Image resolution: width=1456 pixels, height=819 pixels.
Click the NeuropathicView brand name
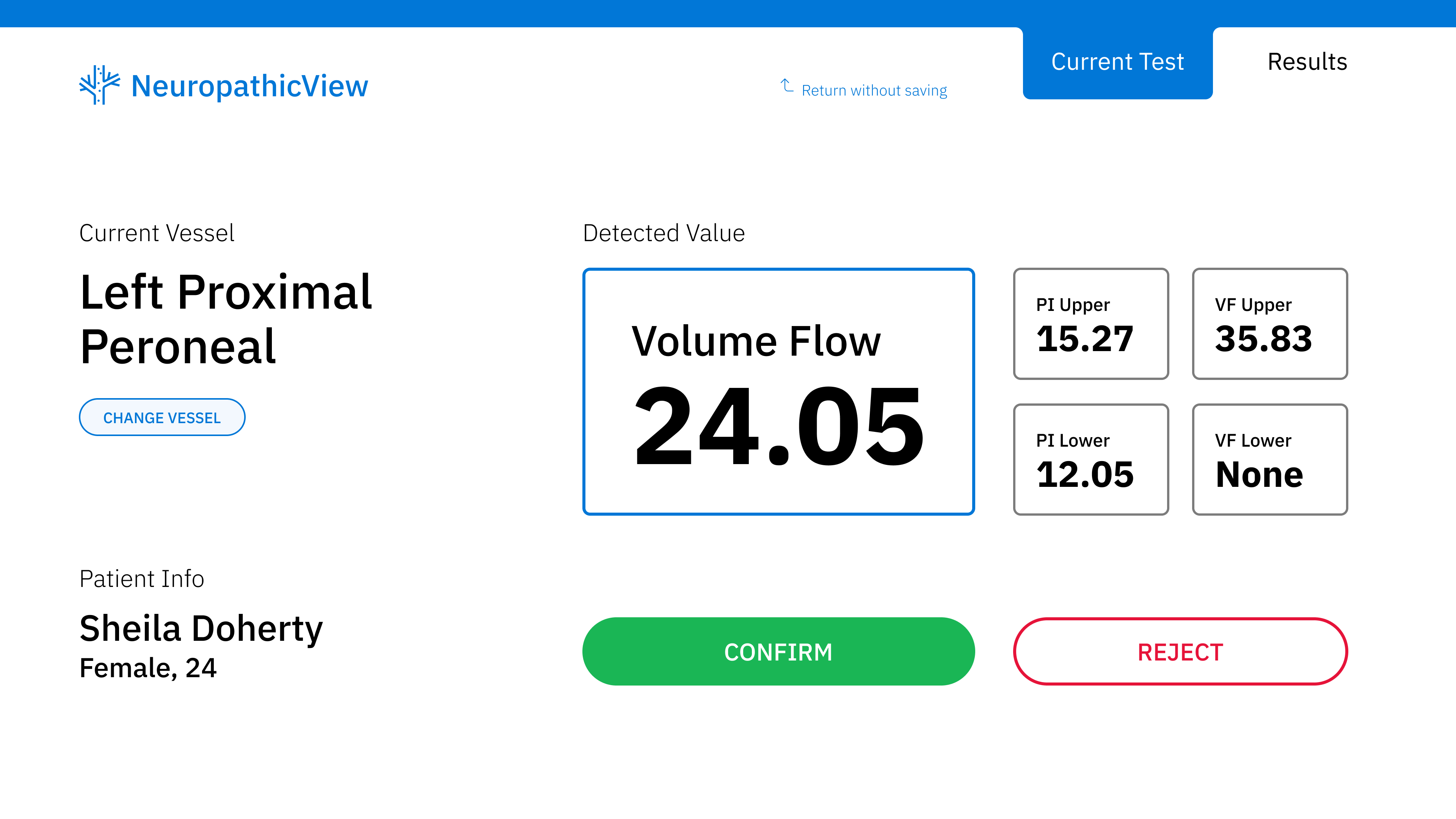[x=249, y=86]
